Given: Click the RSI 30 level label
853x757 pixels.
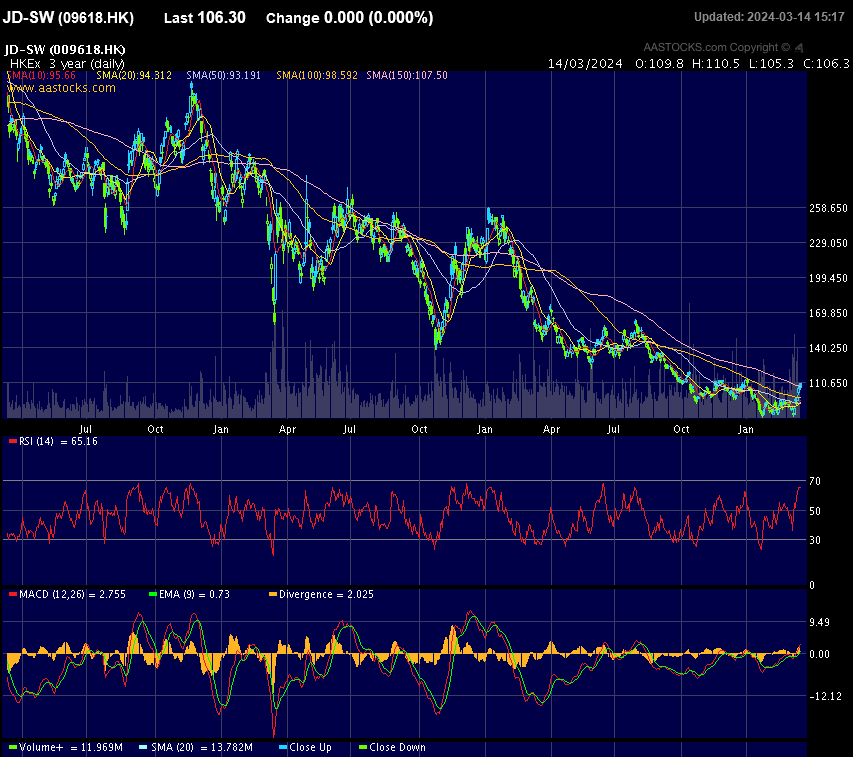Looking at the screenshot, I should (814, 541).
